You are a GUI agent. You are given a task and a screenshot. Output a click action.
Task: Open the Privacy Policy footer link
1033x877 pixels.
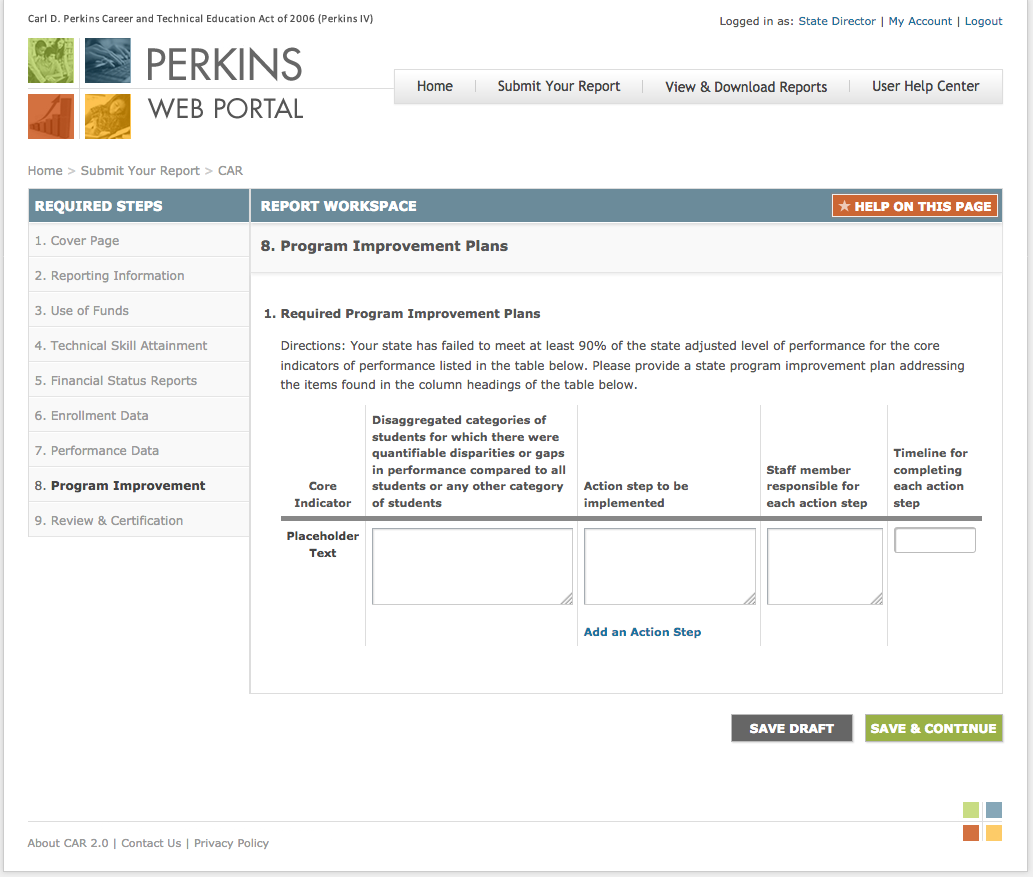pos(231,843)
